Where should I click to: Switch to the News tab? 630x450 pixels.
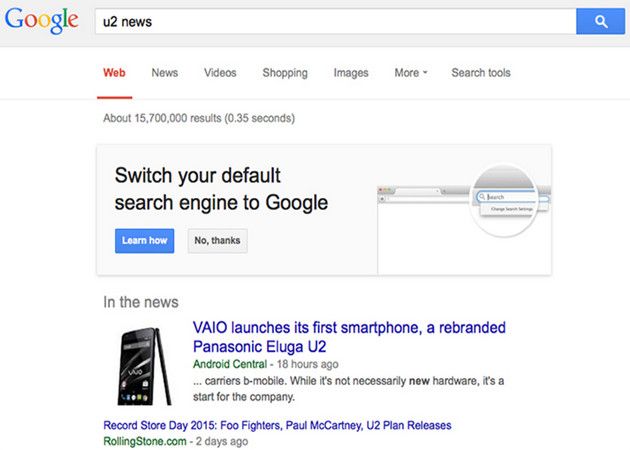165,73
